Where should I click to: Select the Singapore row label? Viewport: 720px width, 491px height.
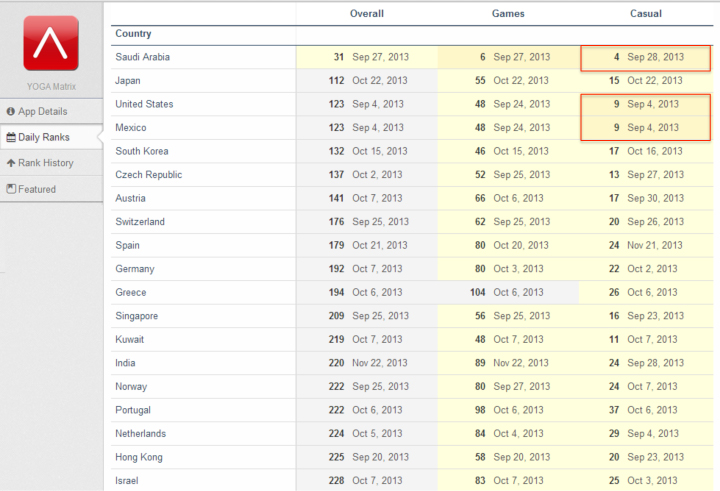[x=137, y=316]
